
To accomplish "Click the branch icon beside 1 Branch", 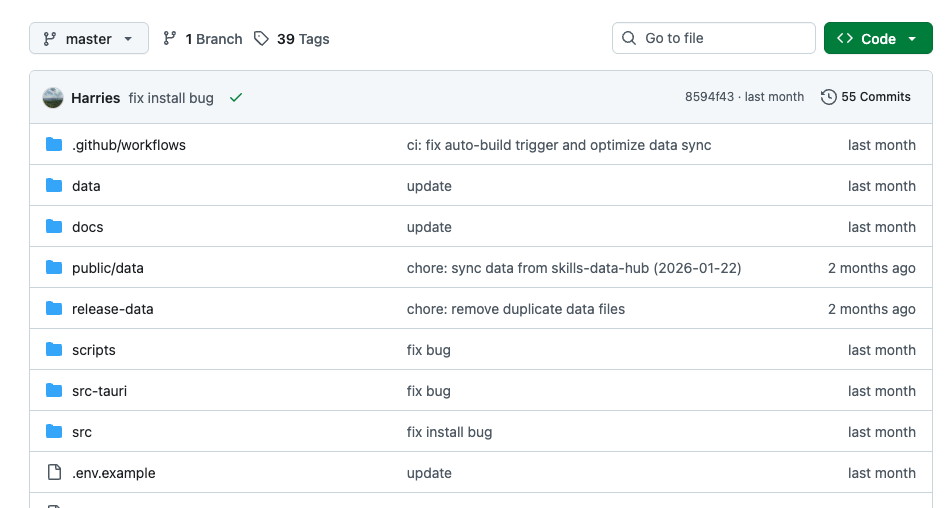I will coord(169,39).
